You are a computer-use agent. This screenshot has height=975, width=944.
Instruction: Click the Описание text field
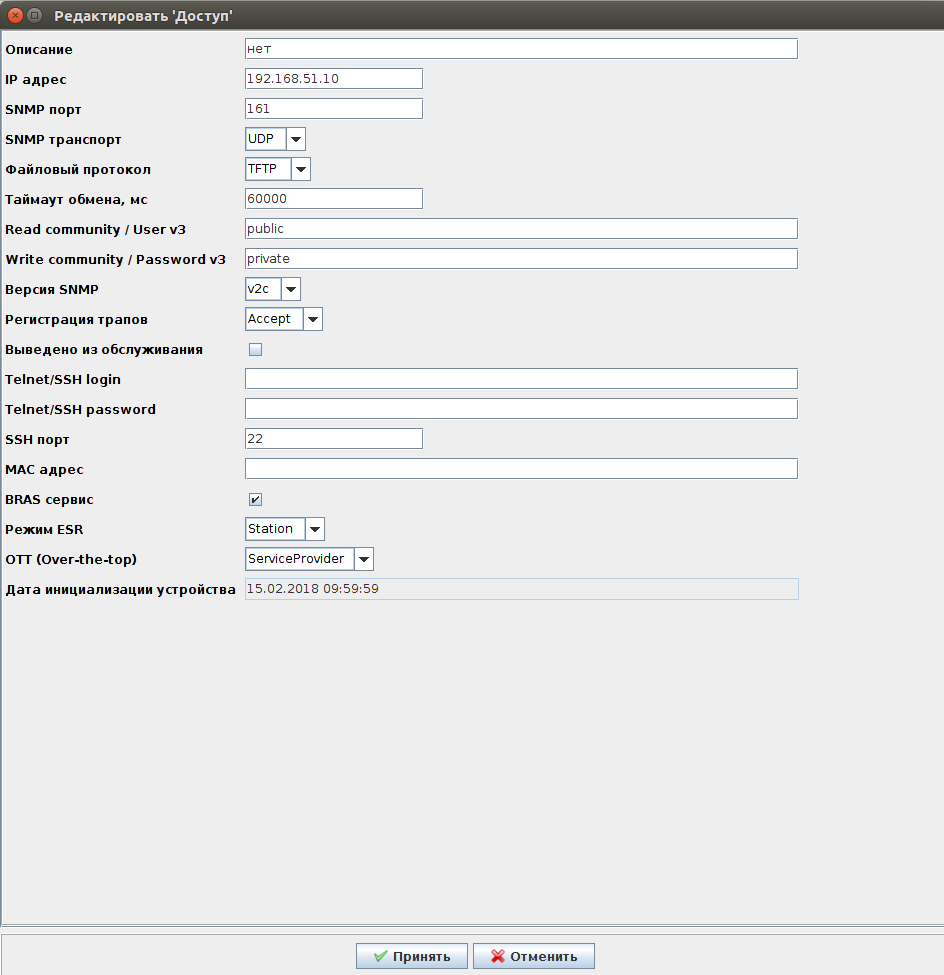[521, 49]
